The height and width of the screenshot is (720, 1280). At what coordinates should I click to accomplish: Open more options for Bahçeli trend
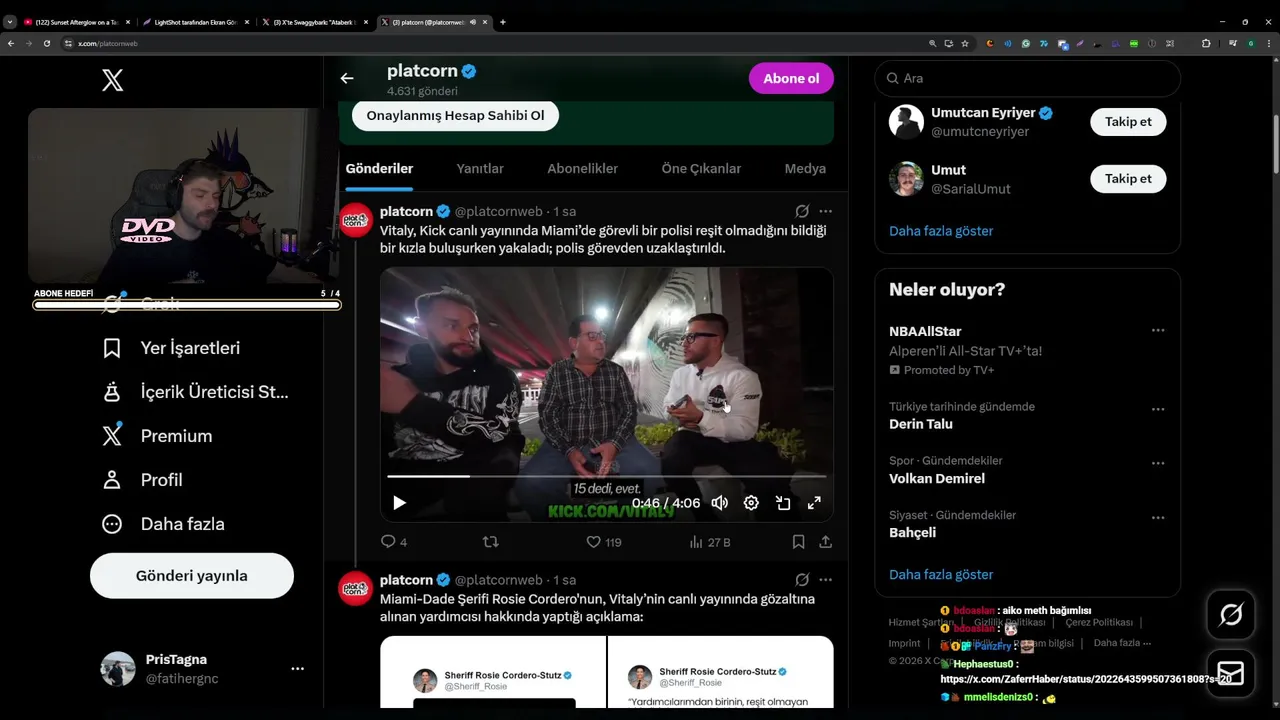click(x=1158, y=518)
